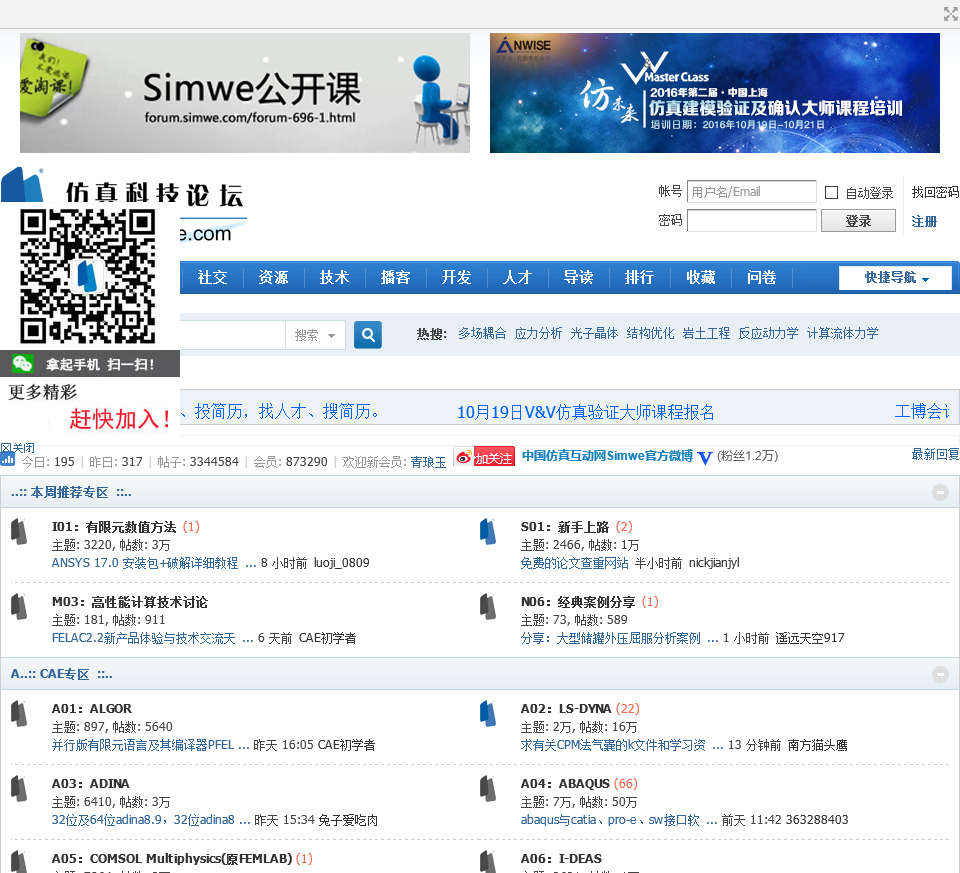Screen dimensions: 960x873
Task: Click the statistics bar chart icon near 今日
Action: click(8, 459)
